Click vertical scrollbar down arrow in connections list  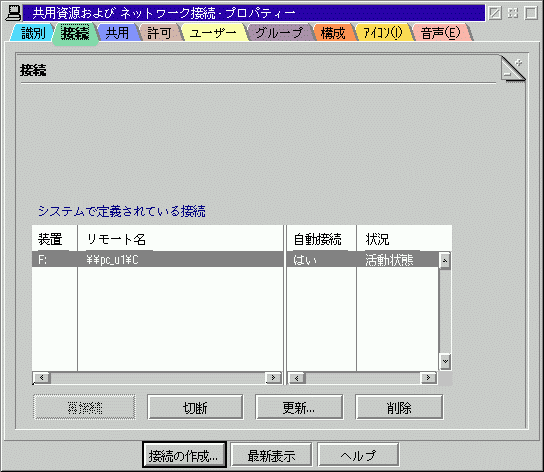(x=445, y=361)
